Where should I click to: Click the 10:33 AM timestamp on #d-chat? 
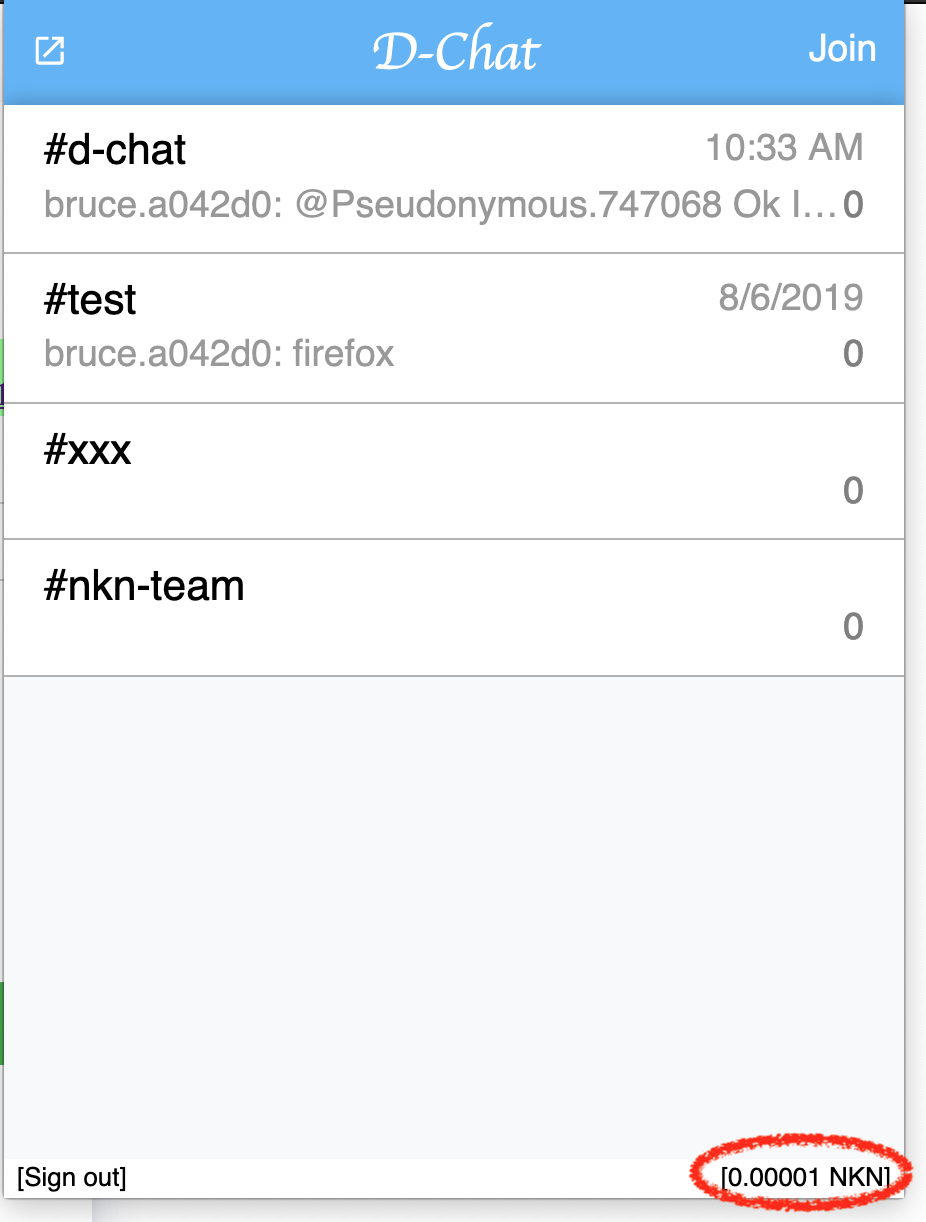[784, 148]
